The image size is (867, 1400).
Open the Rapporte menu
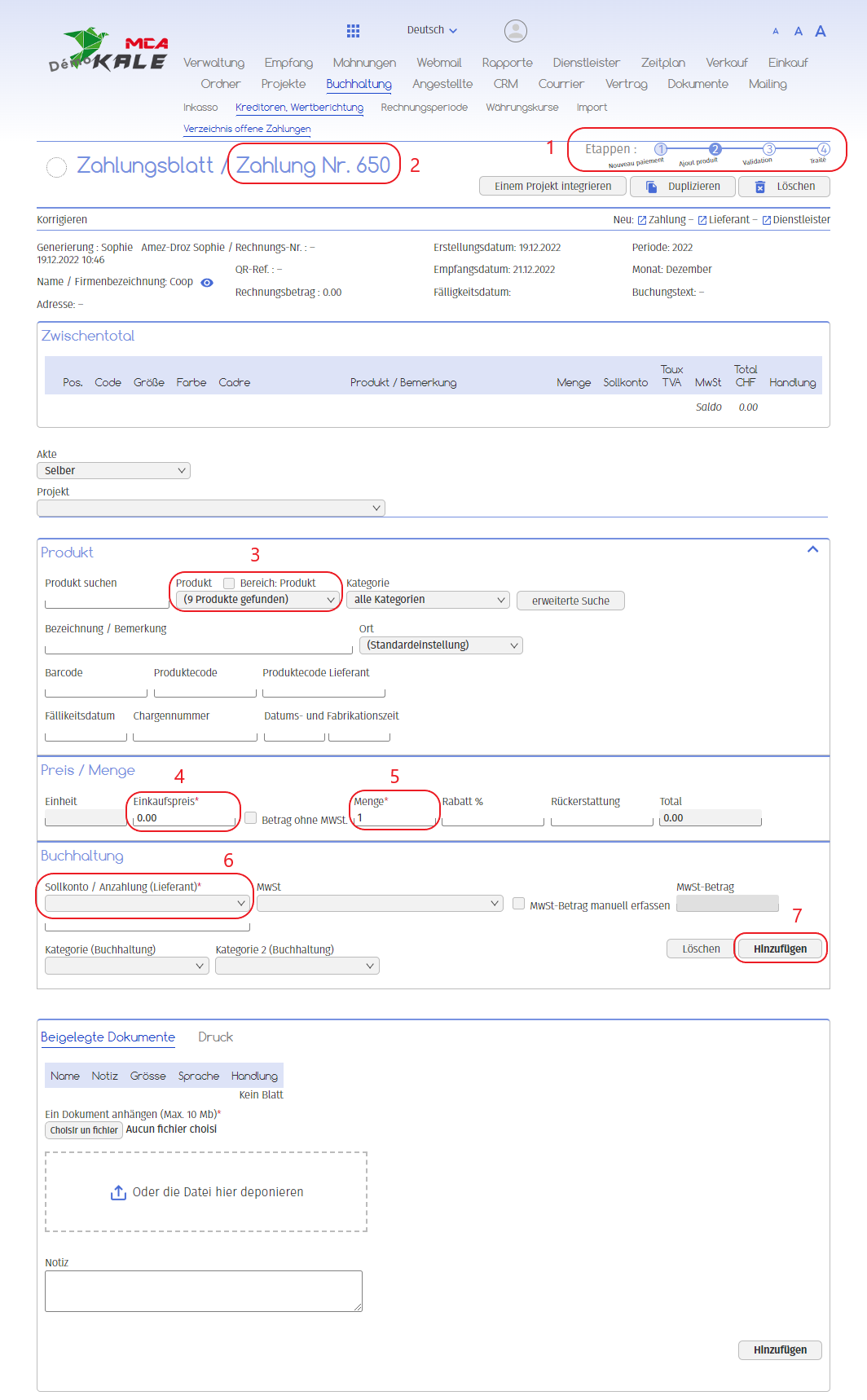click(x=507, y=63)
